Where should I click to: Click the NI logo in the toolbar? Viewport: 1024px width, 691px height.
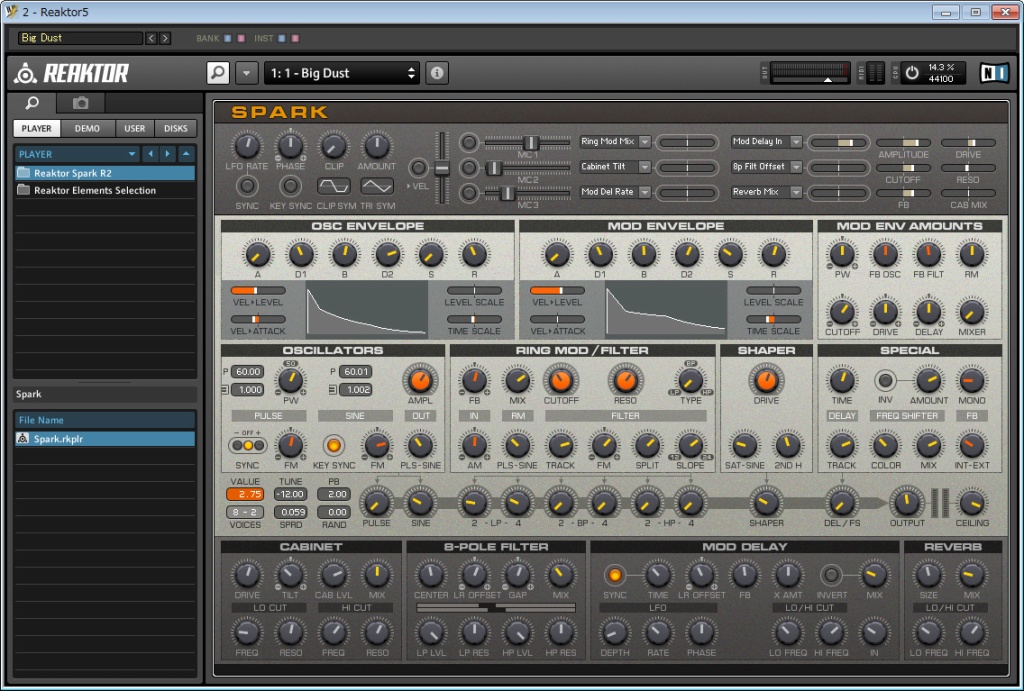pyautogui.click(x=994, y=72)
